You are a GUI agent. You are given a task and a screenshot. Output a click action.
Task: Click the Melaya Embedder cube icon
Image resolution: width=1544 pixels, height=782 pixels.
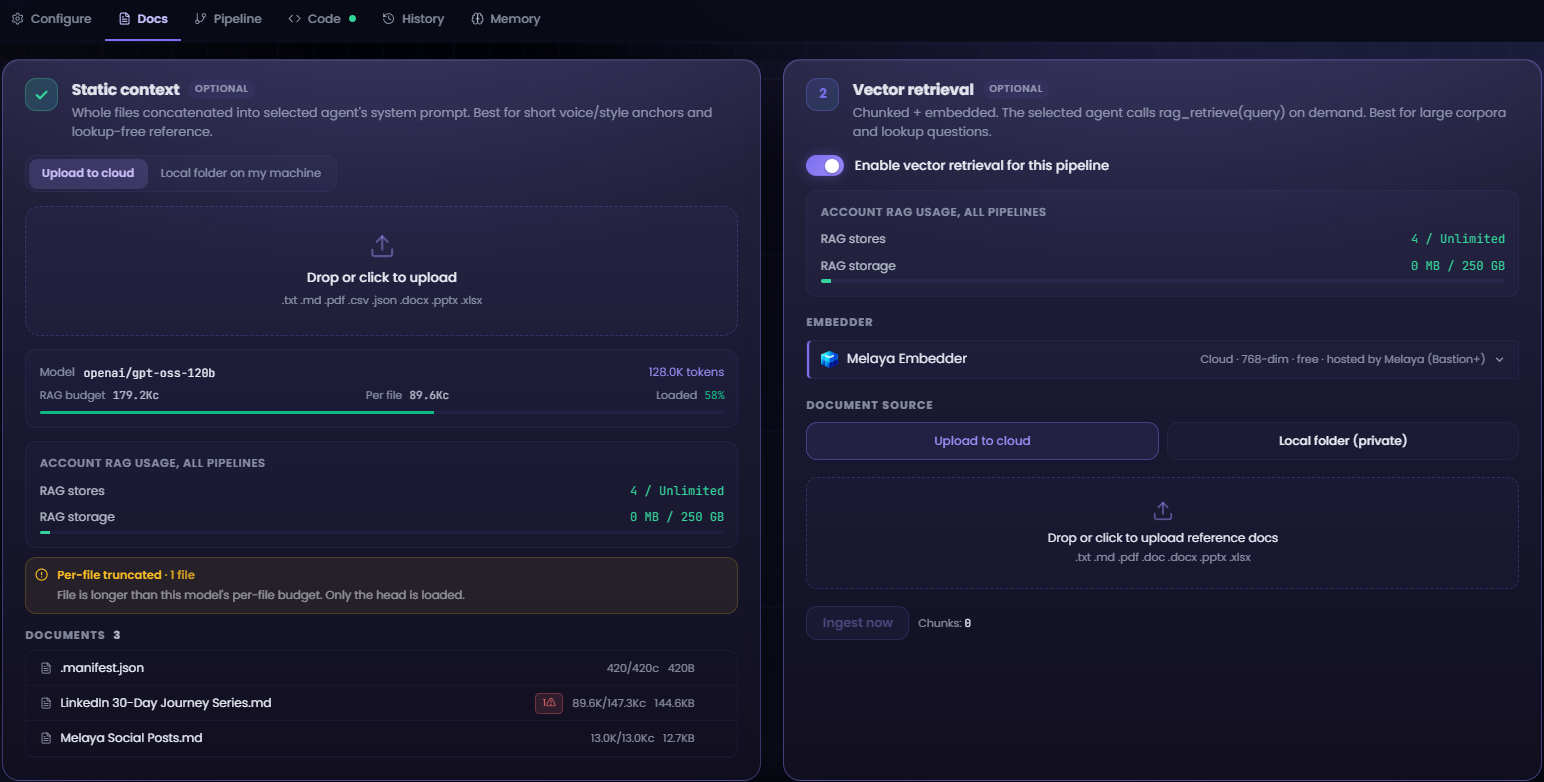(829, 359)
